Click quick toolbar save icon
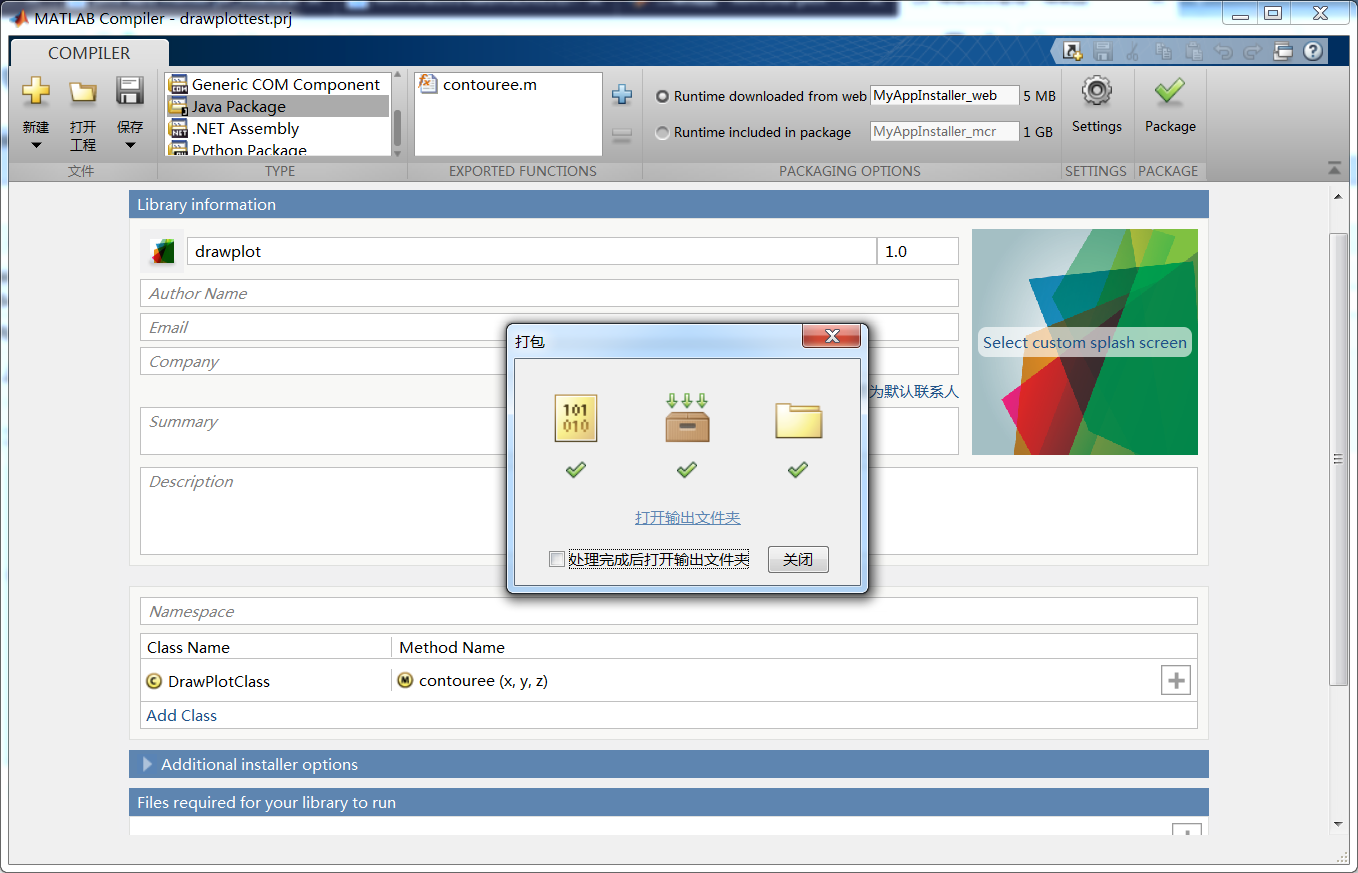Screen dimensions: 1358x873 pos(1103,51)
